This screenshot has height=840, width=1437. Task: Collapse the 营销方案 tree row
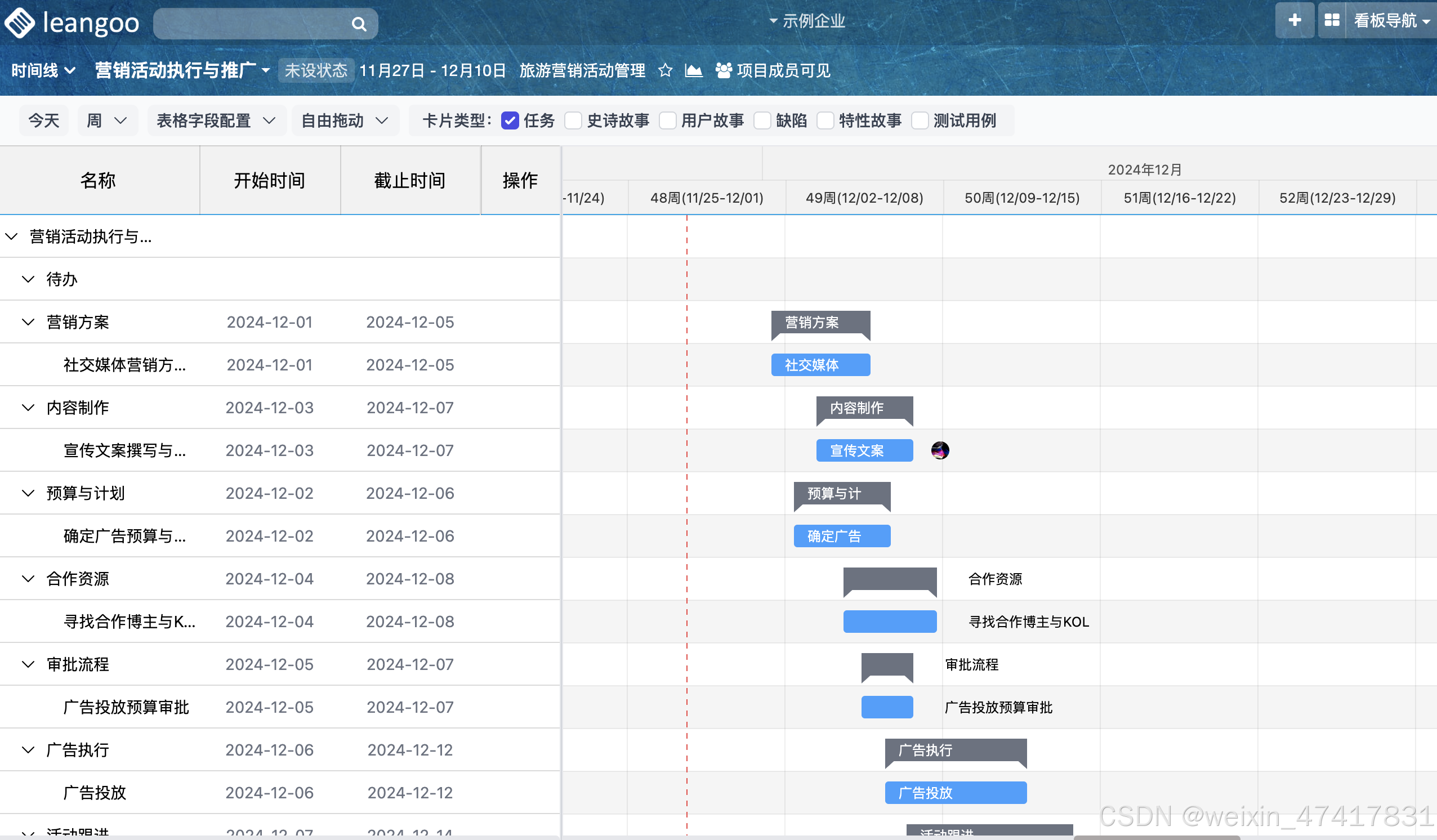click(28, 322)
